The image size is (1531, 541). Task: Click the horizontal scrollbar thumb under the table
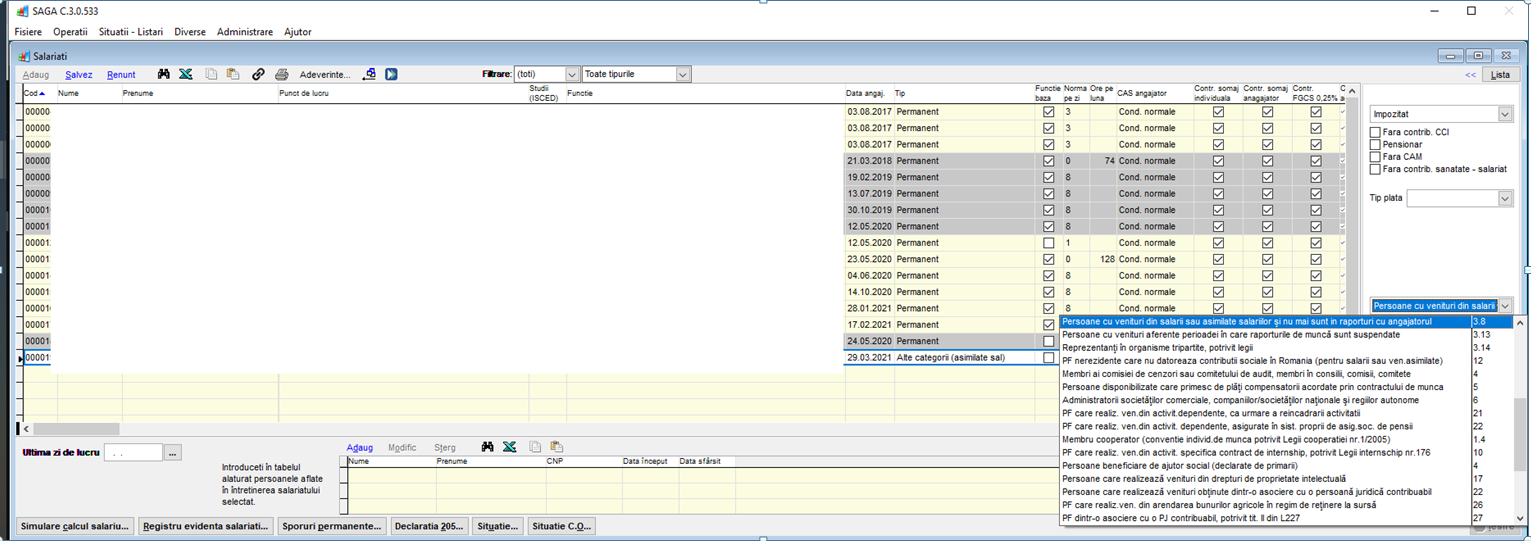coord(75,429)
